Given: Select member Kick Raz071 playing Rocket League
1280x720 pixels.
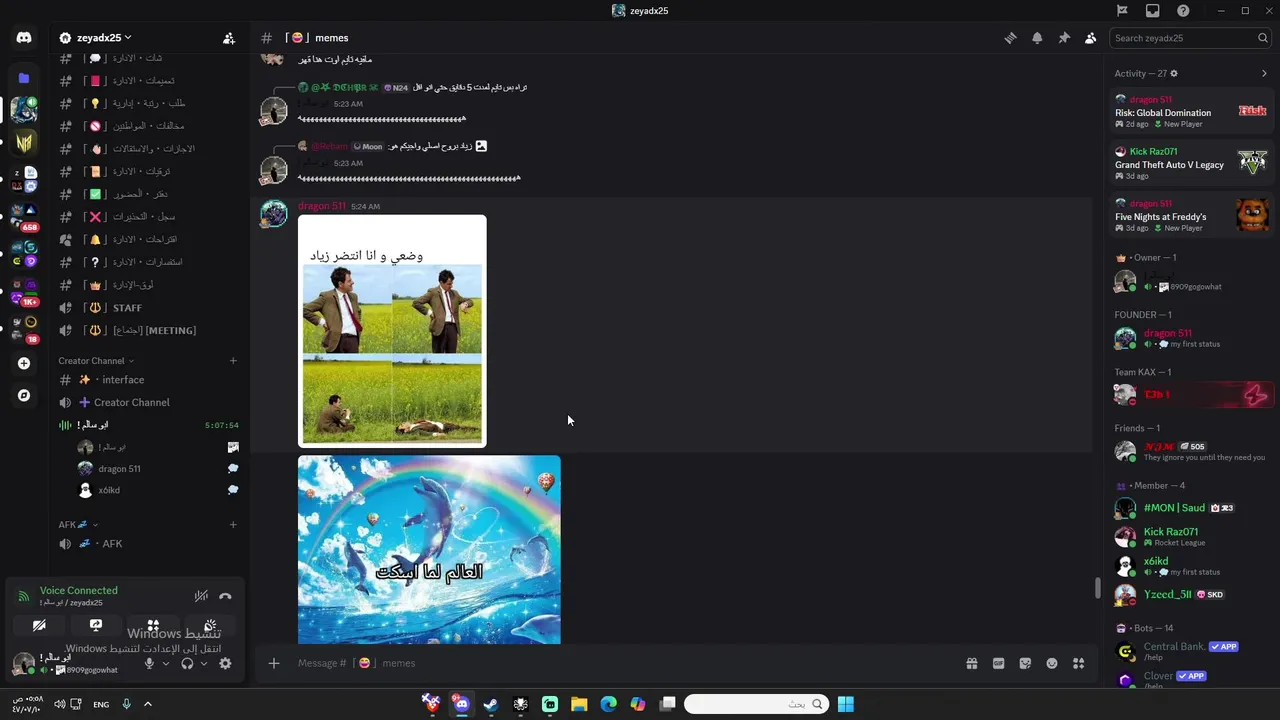Looking at the screenshot, I should pos(1192,537).
